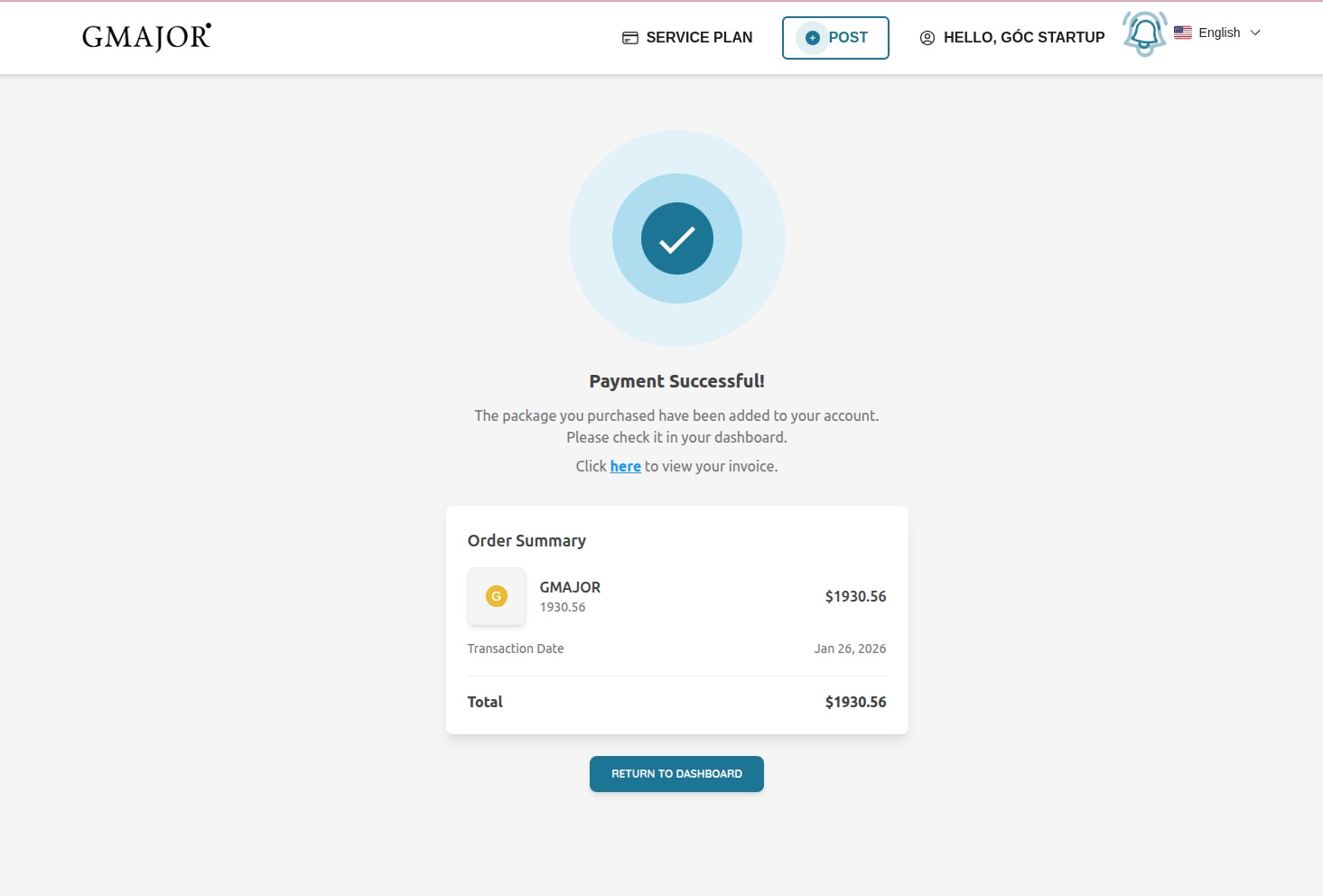Click the Total amount $1930.56
The height and width of the screenshot is (896, 1323).
click(x=855, y=702)
